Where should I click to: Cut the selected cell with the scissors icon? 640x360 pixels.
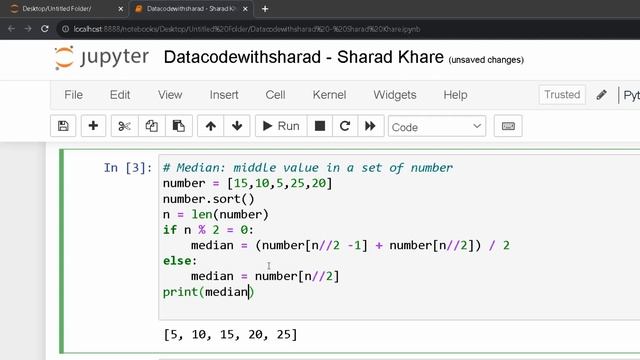point(124,126)
